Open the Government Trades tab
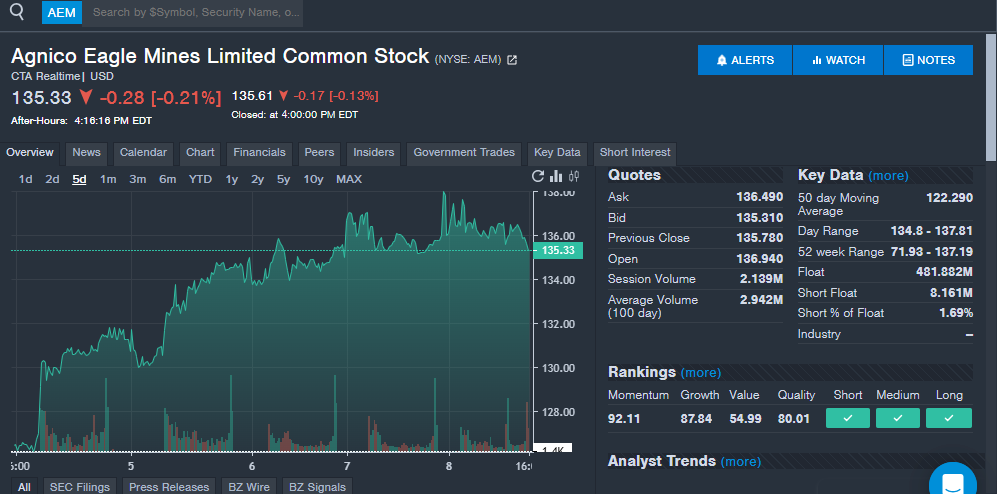Image resolution: width=997 pixels, height=494 pixels. point(464,153)
